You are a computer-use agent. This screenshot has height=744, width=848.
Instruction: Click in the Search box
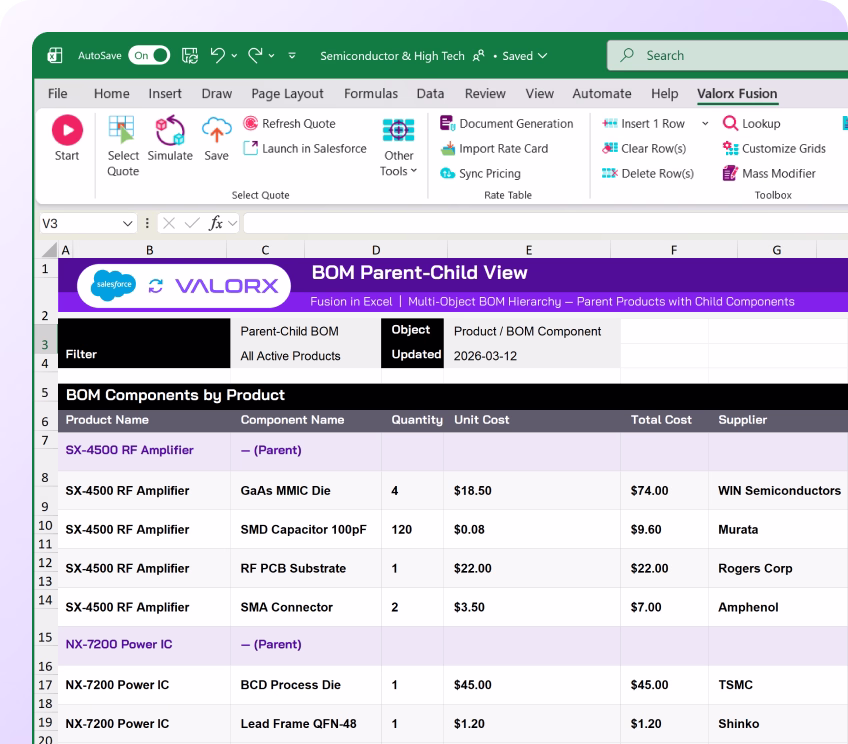tap(727, 55)
